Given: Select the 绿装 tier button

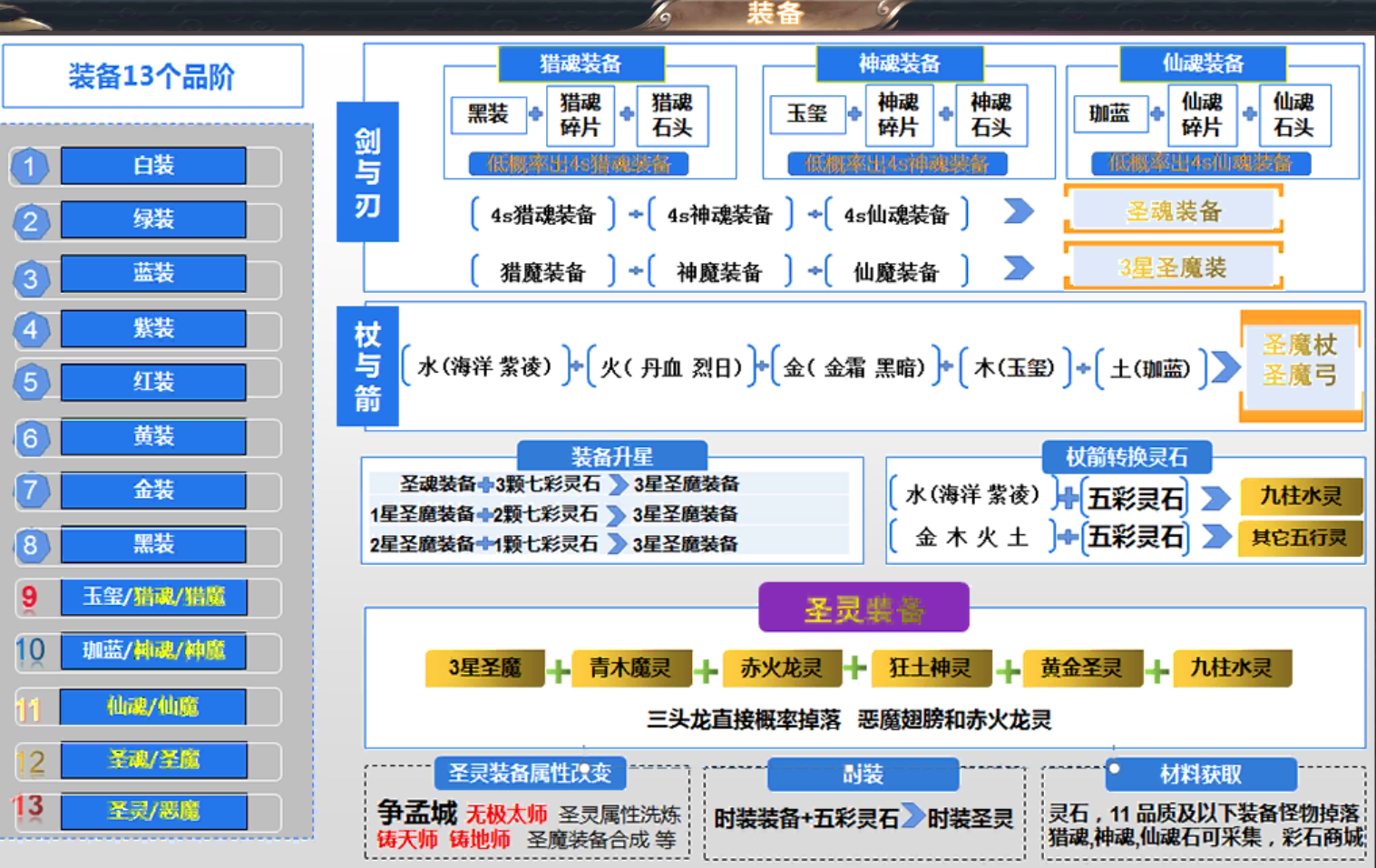Looking at the screenshot, I should pos(153,219).
